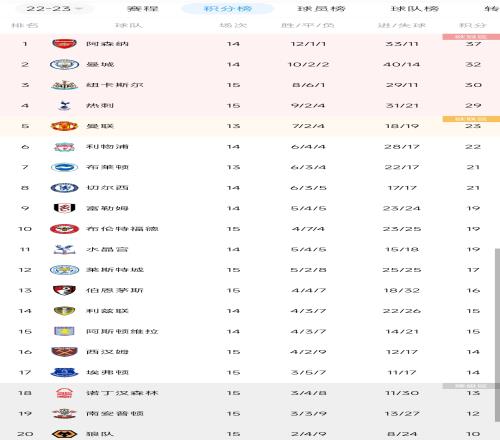This screenshot has width=500, height=440.
Task: Click the Liverpool club crest
Action: pyautogui.click(x=64, y=147)
